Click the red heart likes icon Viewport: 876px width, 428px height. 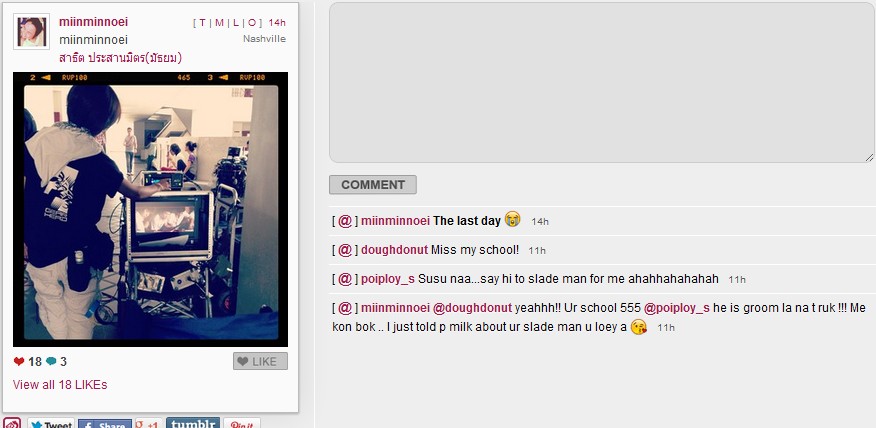click(x=19, y=362)
